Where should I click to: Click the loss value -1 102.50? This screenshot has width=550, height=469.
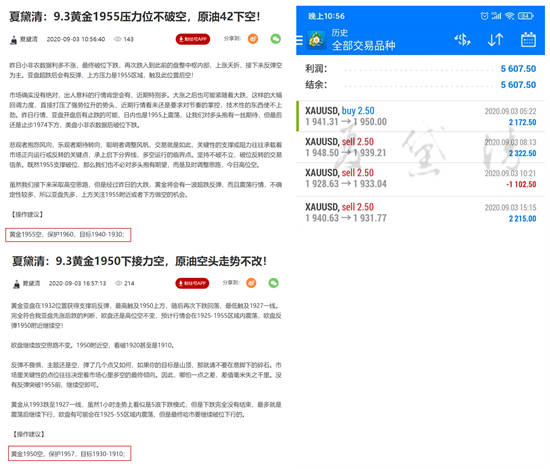pos(521,184)
